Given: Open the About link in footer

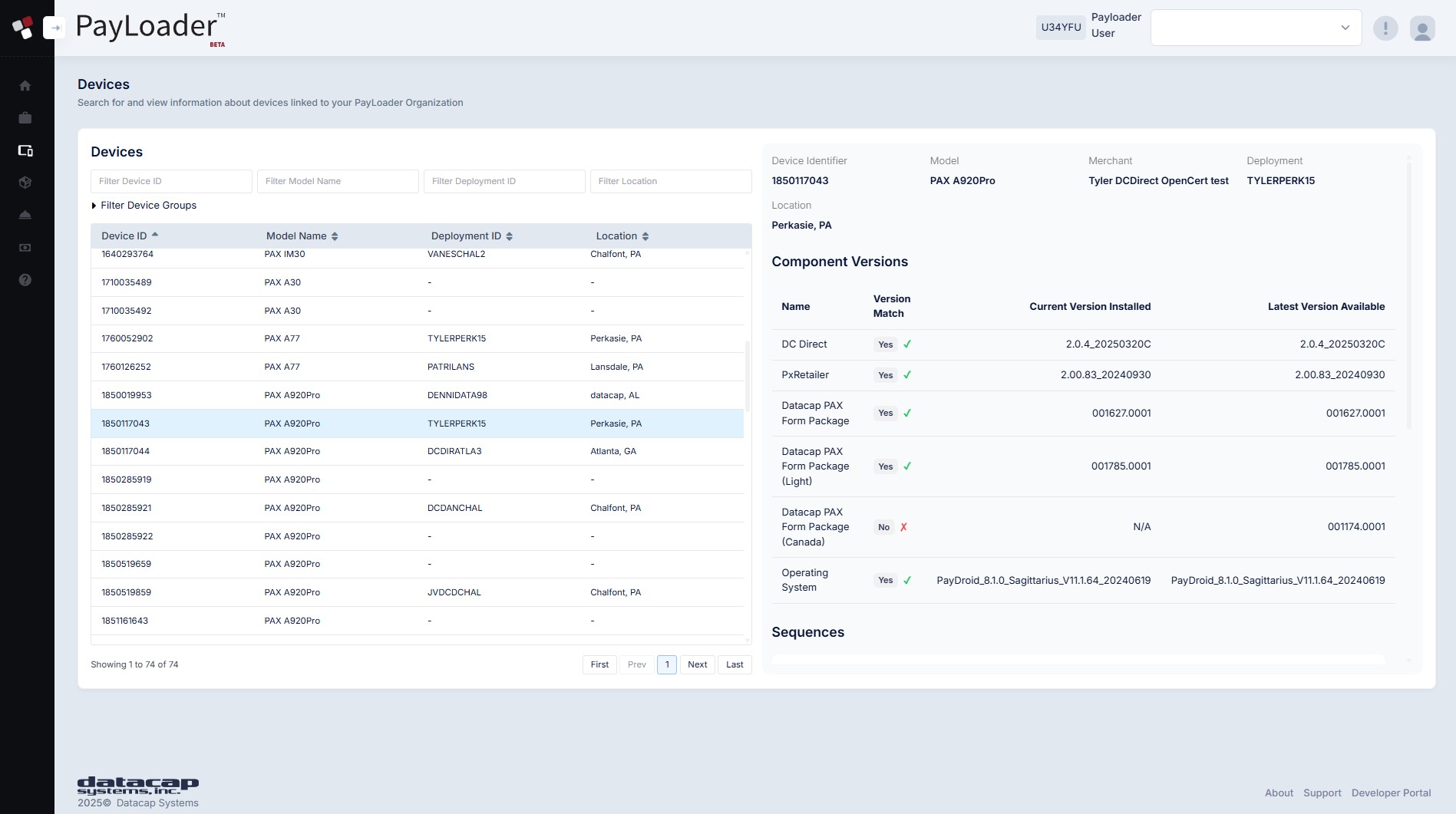Looking at the screenshot, I should (1279, 793).
